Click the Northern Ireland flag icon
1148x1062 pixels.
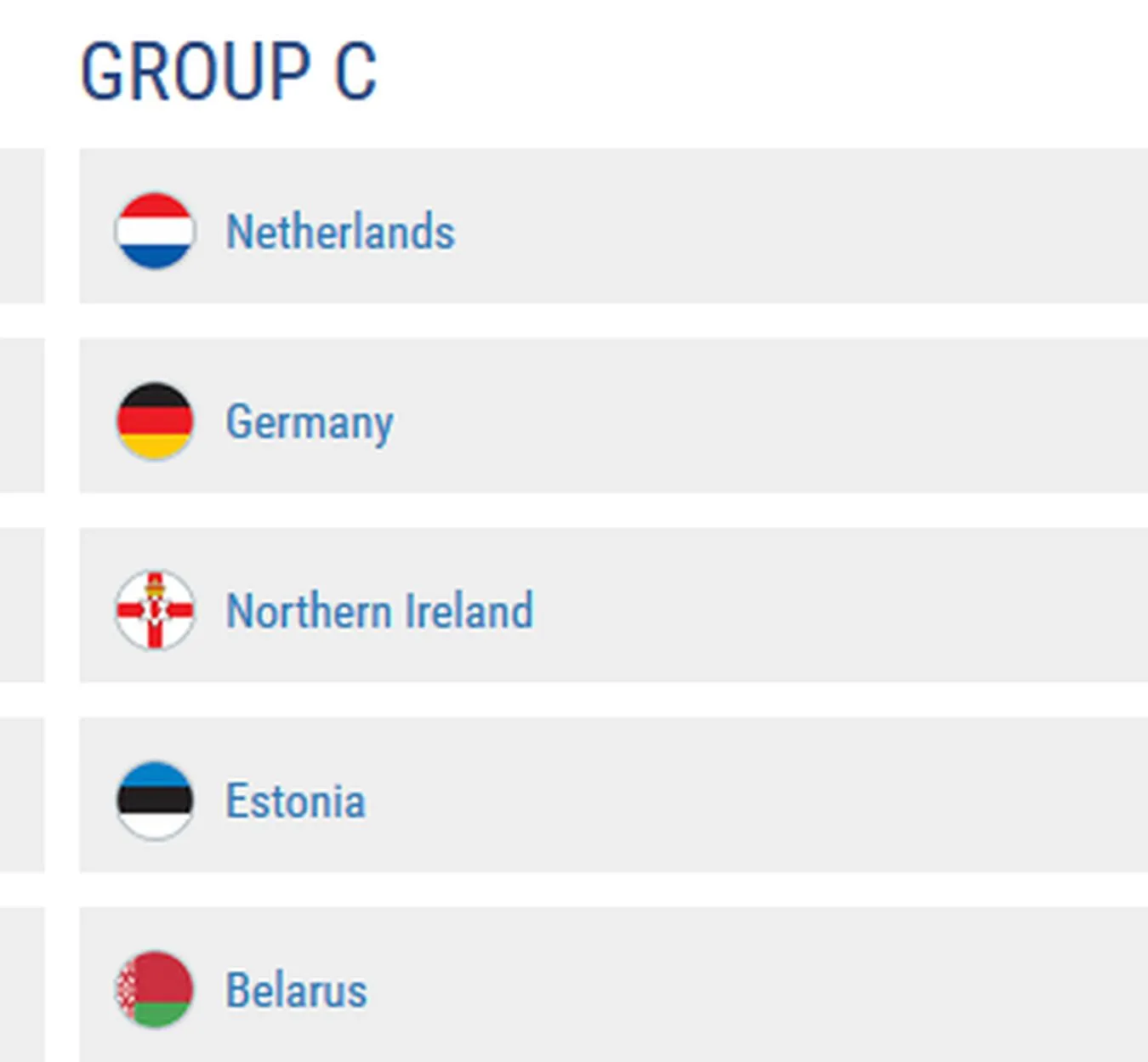pyautogui.click(x=155, y=611)
